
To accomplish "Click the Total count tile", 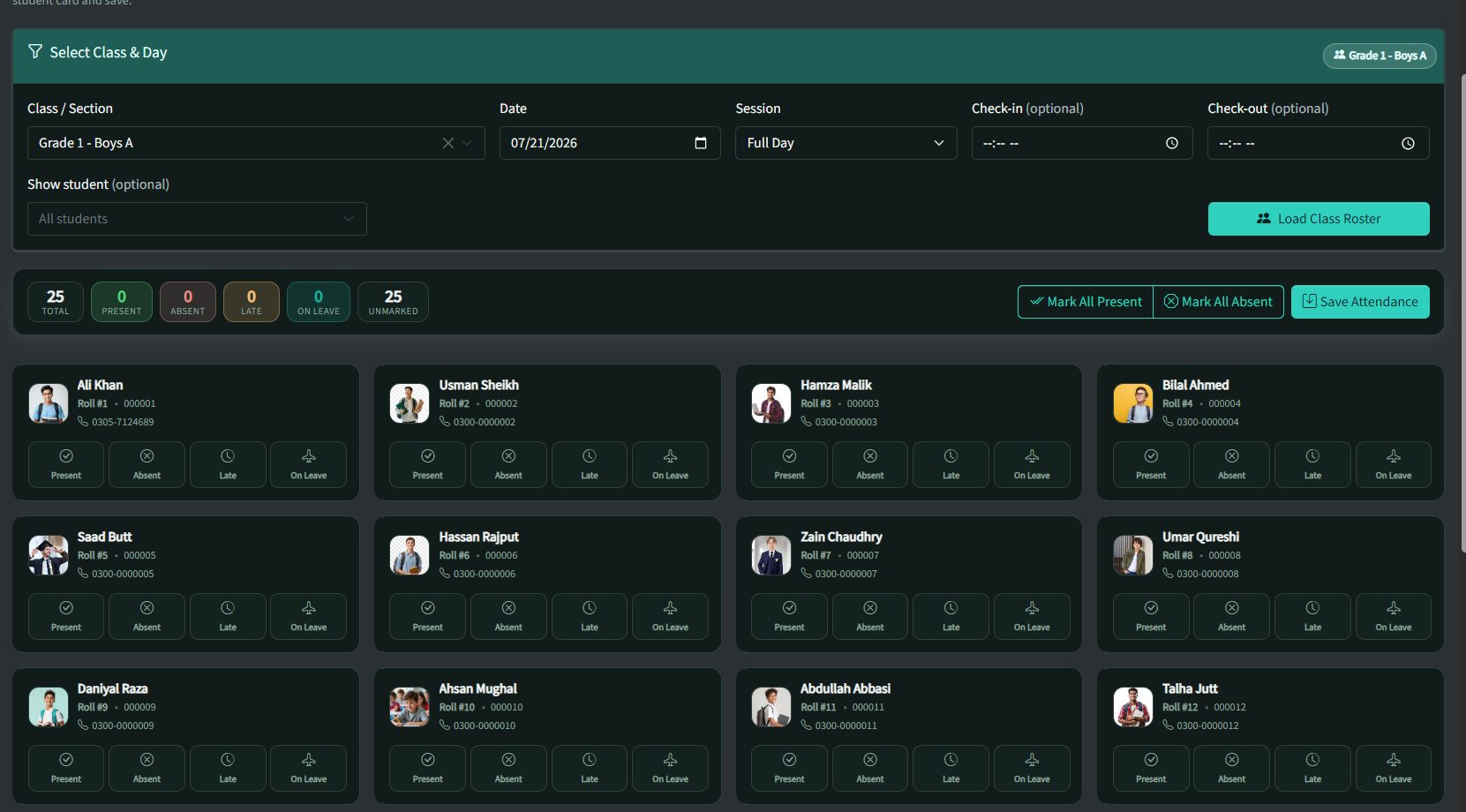I will (x=56, y=302).
